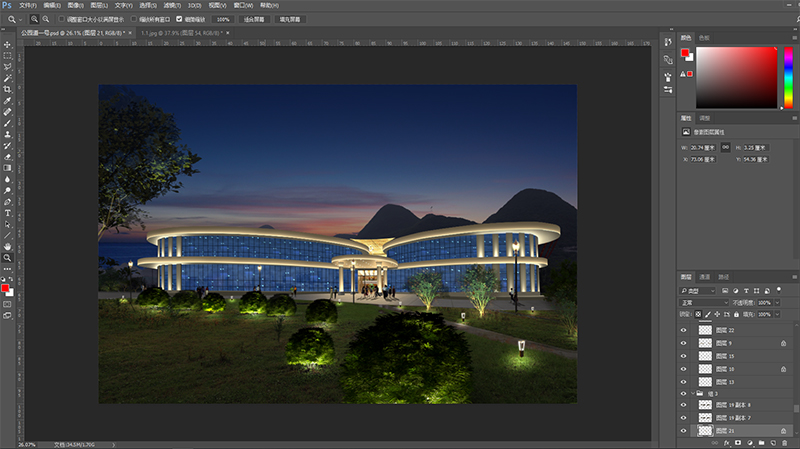
Task: Select the Hand tool
Action: 7,246
